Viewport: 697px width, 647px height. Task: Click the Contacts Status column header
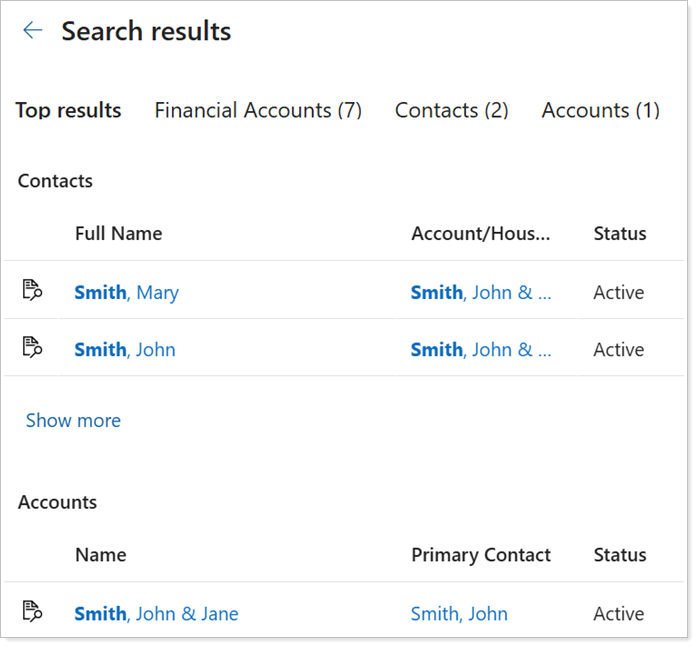click(x=620, y=234)
